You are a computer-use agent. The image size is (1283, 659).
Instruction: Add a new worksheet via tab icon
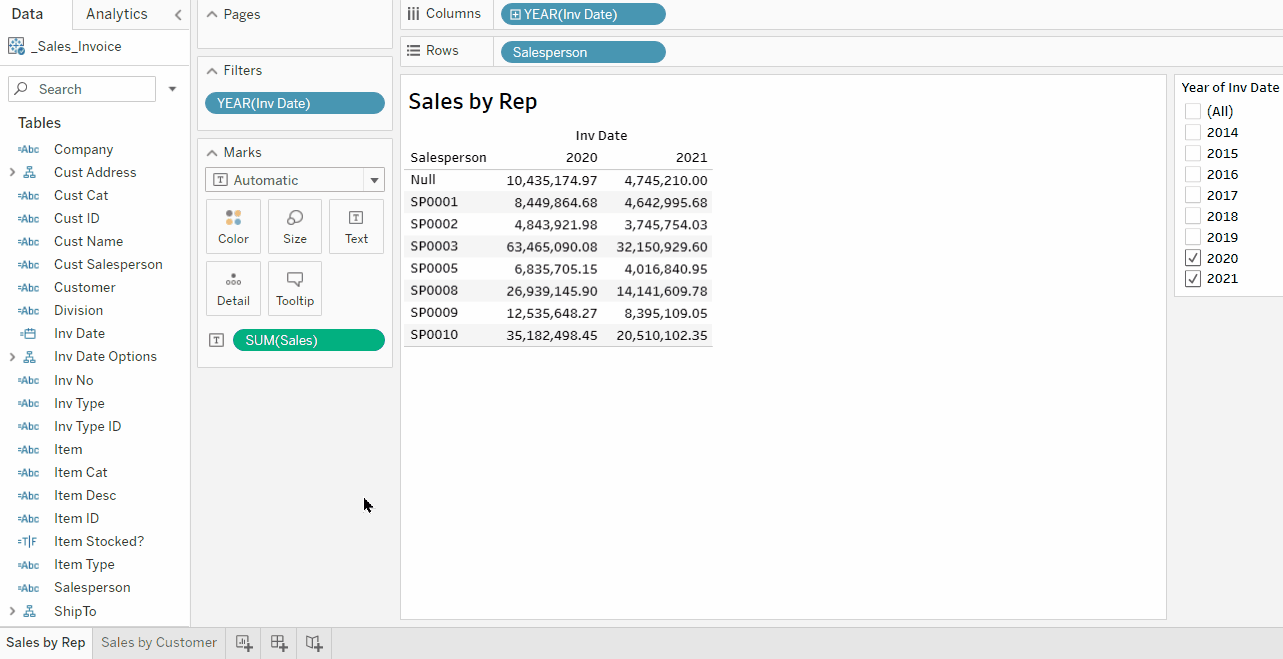point(244,643)
